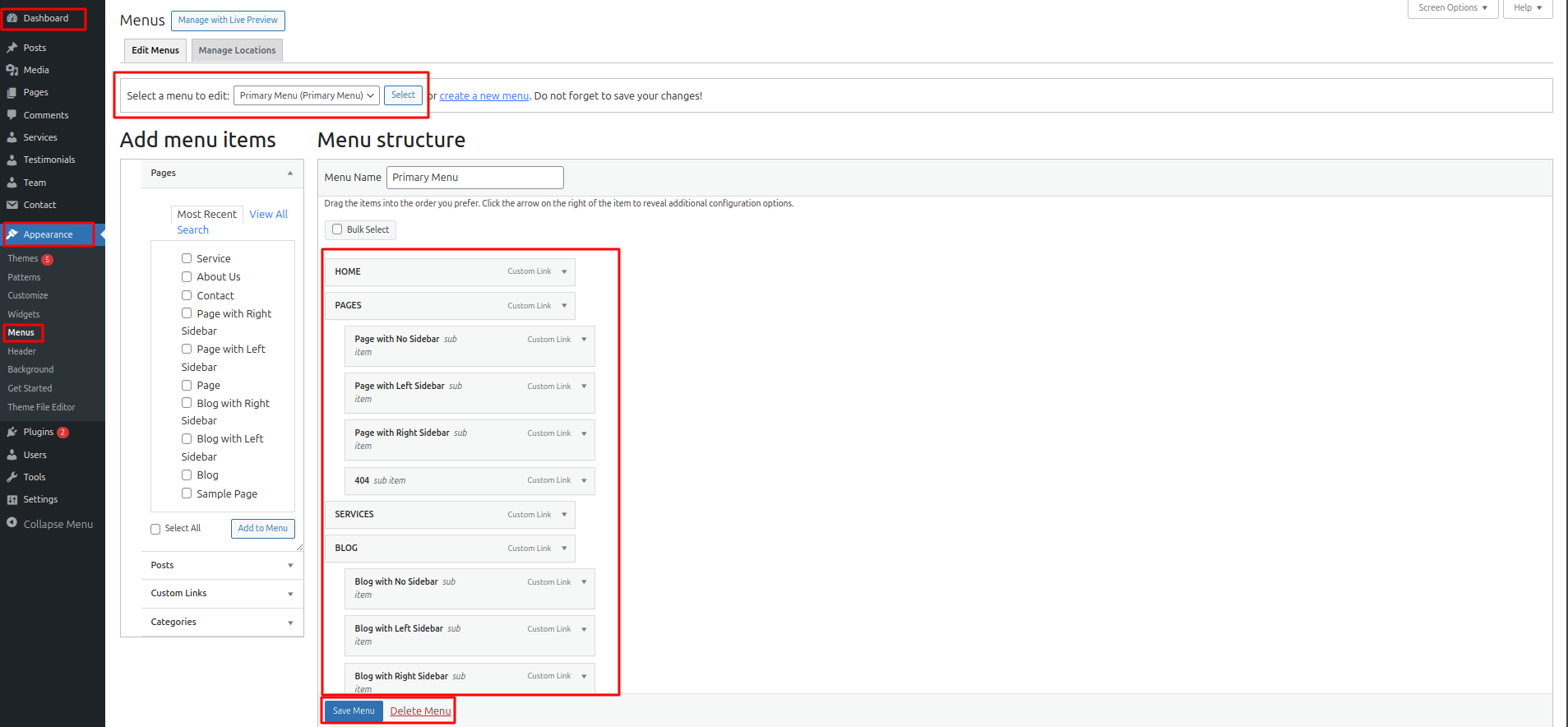Click the Dashboard gauge icon
Image resolution: width=1568 pixels, height=727 pixels.
click(x=12, y=18)
